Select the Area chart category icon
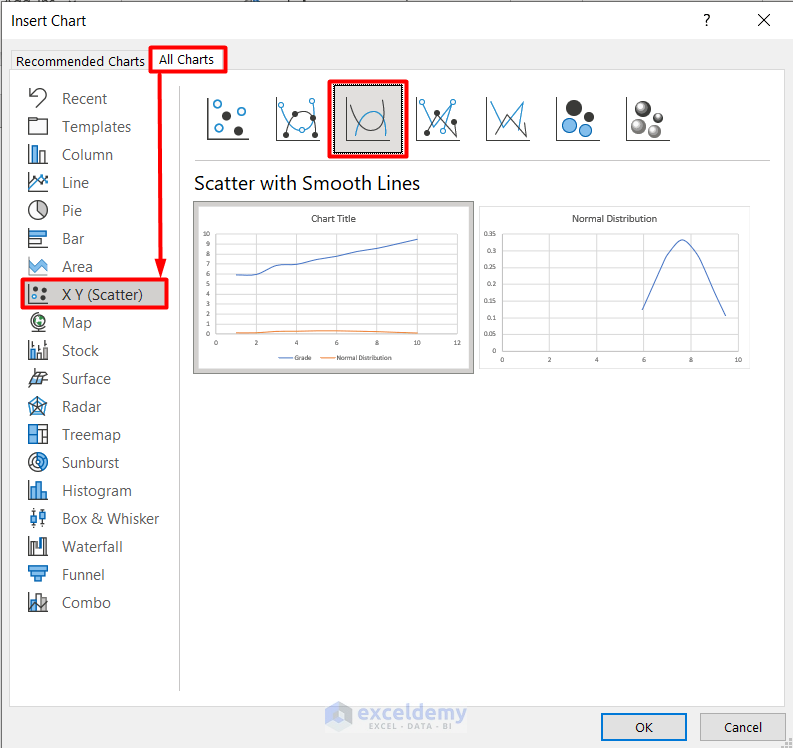 38,266
